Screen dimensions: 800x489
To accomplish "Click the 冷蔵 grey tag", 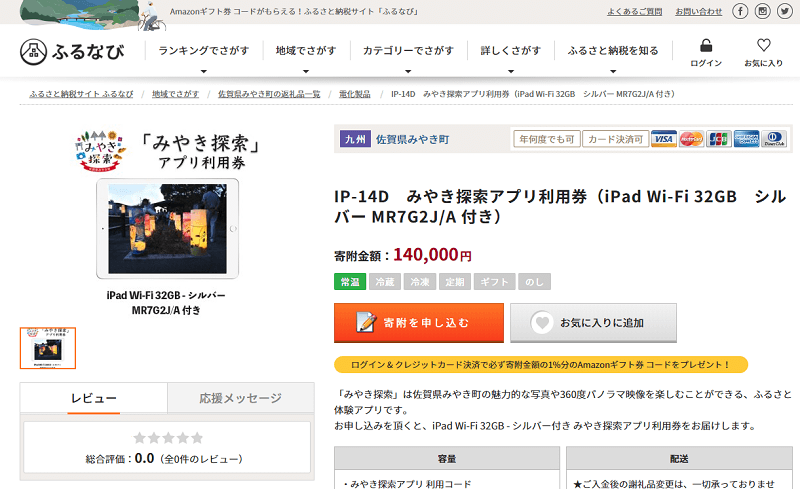I will point(385,282).
